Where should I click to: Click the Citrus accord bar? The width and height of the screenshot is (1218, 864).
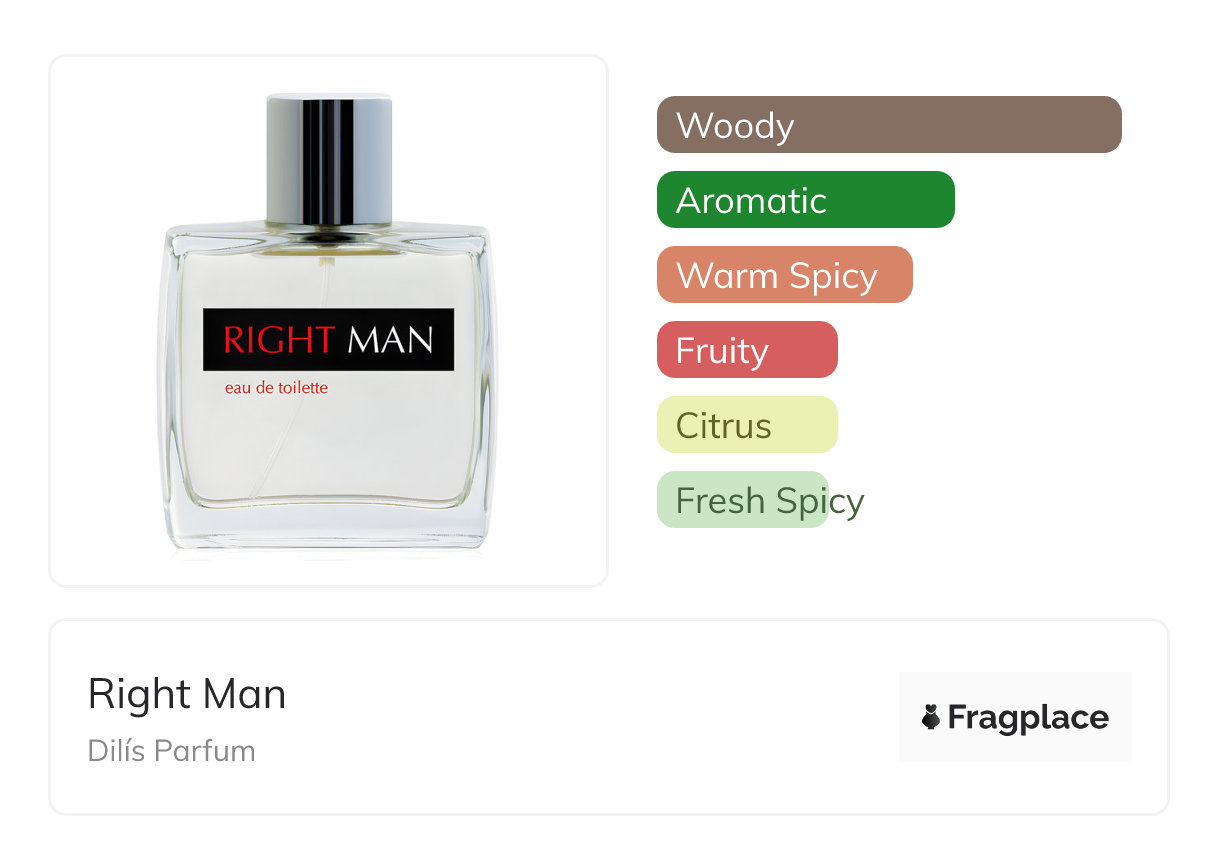(747, 425)
